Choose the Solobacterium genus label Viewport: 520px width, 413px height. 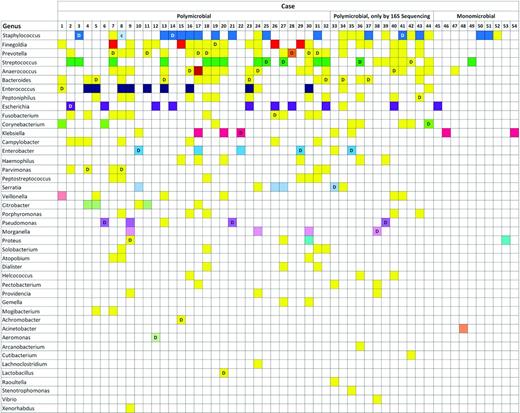(20, 249)
